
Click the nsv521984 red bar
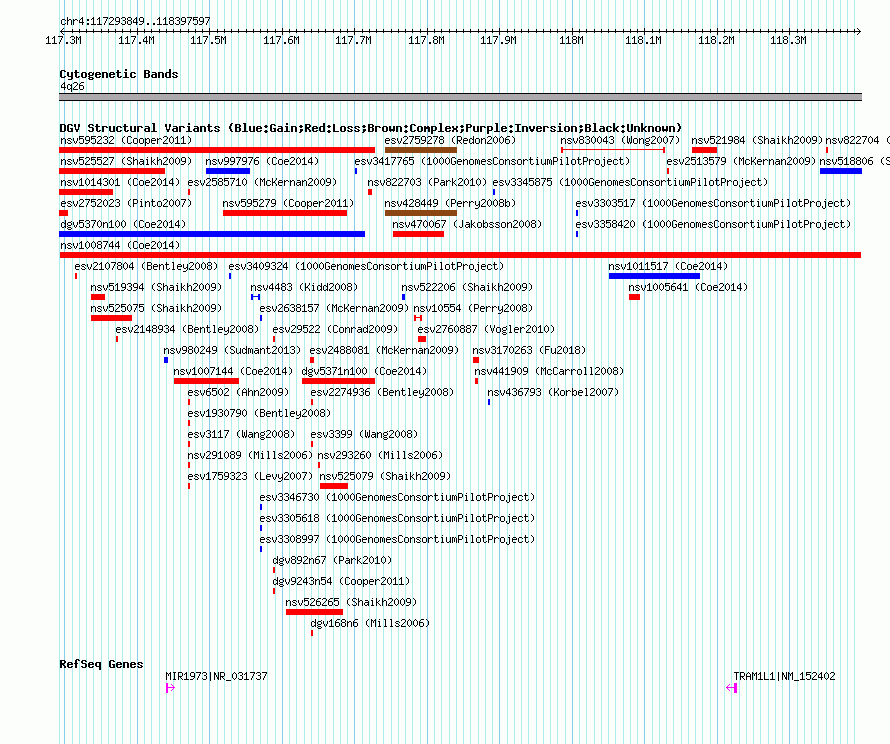coord(704,150)
